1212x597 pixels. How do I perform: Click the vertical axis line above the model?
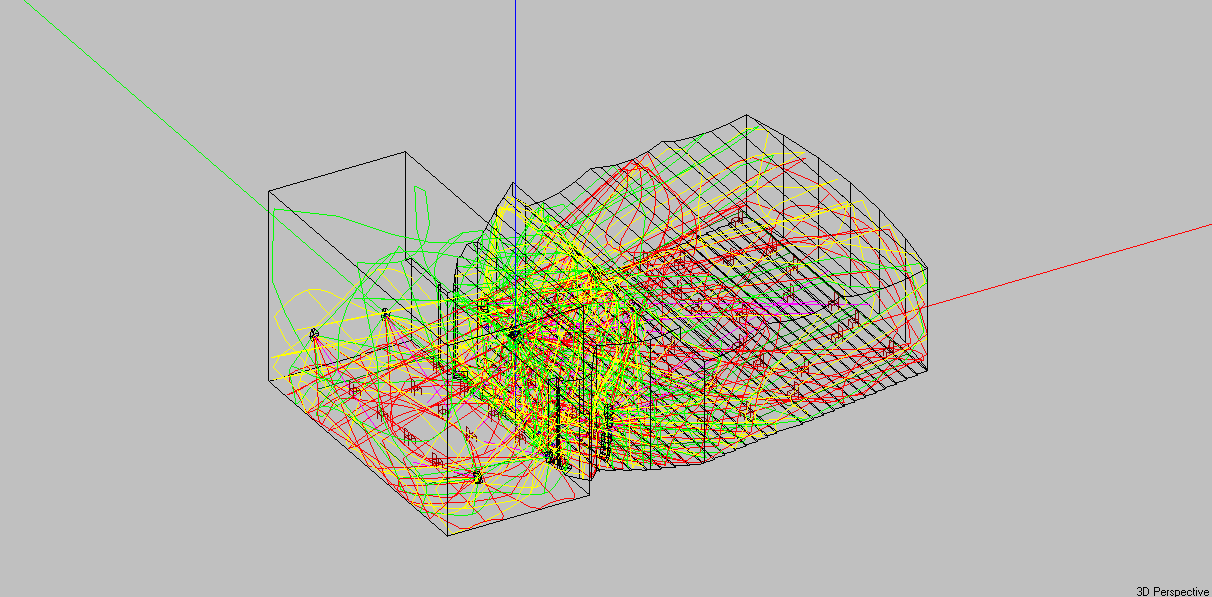pos(514,80)
